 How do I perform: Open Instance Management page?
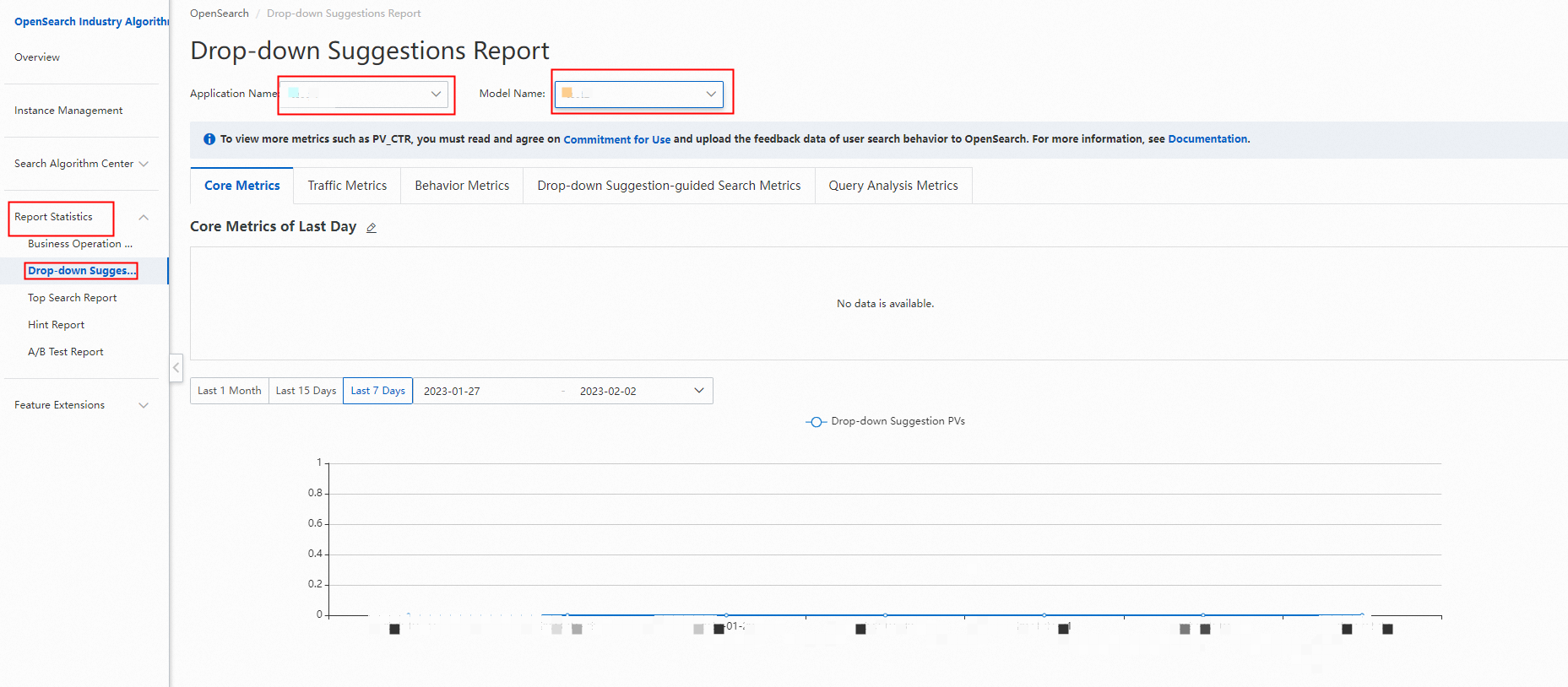[x=68, y=111]
